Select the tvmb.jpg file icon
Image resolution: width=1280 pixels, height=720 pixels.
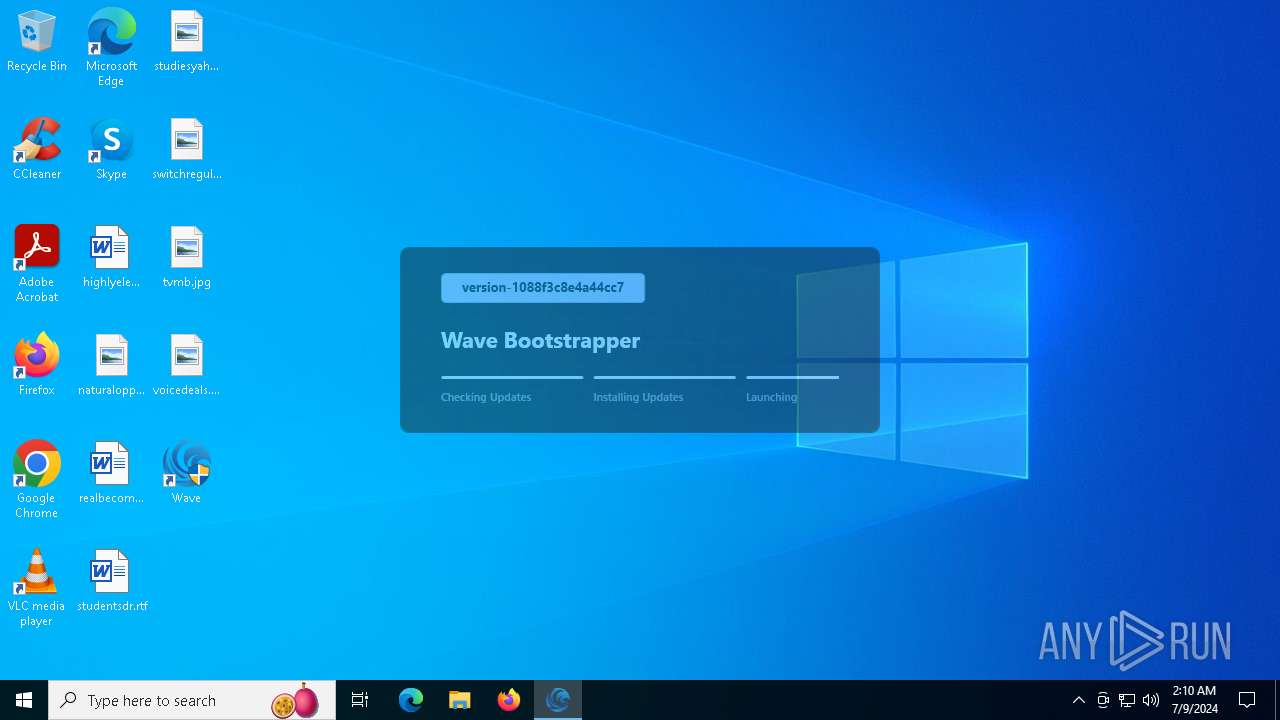(x=186, y=258)
